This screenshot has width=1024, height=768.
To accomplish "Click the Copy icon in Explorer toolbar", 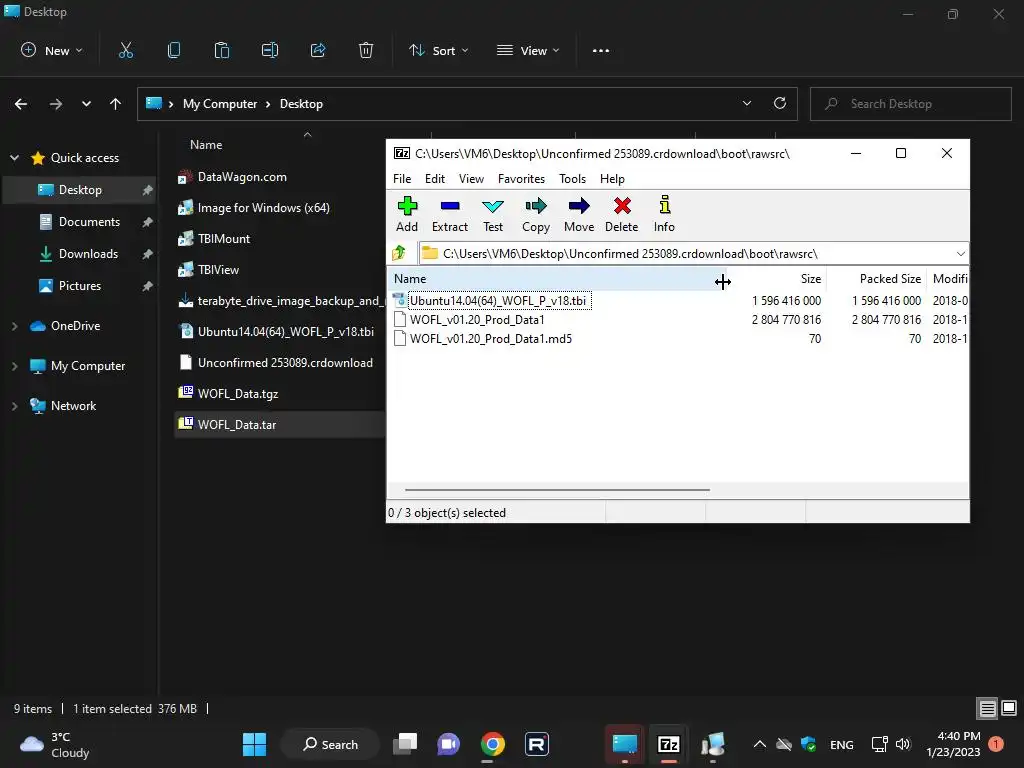I will pyautogui.click(x=174, y=50).
